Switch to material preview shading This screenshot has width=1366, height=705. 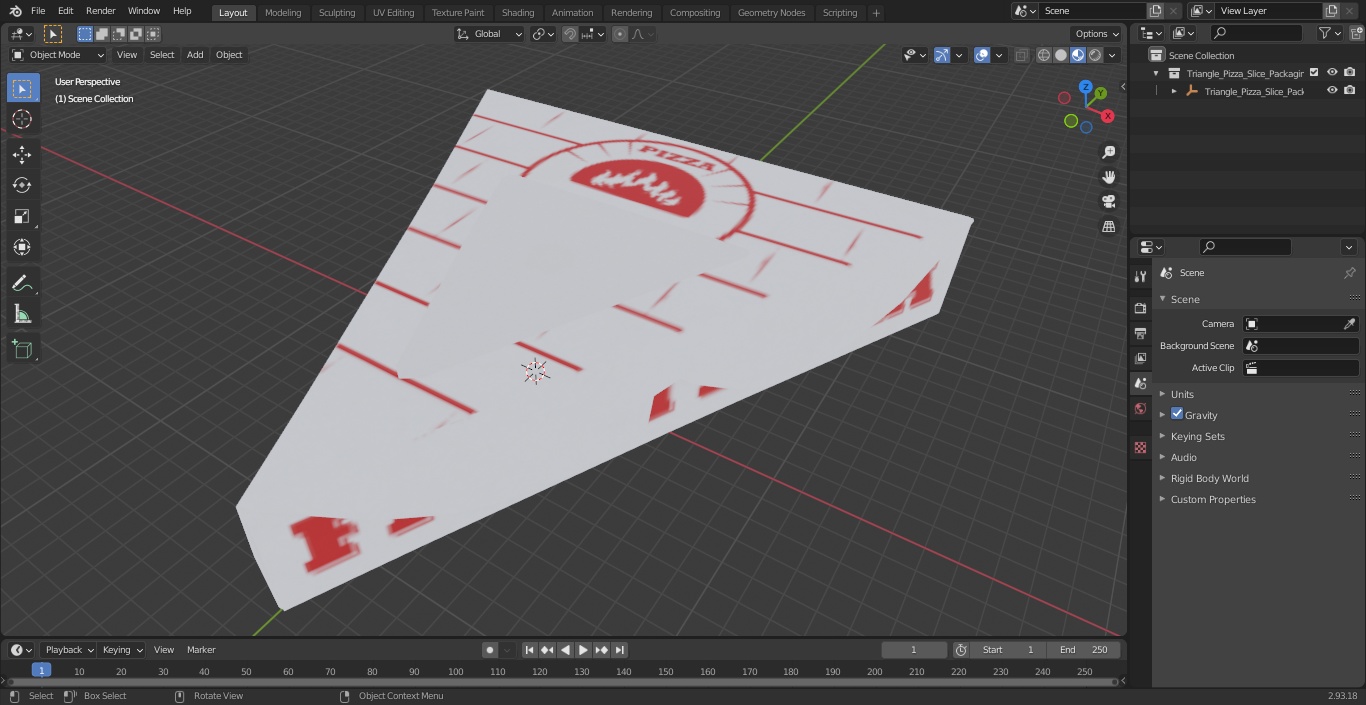(x=1078, y=55)
